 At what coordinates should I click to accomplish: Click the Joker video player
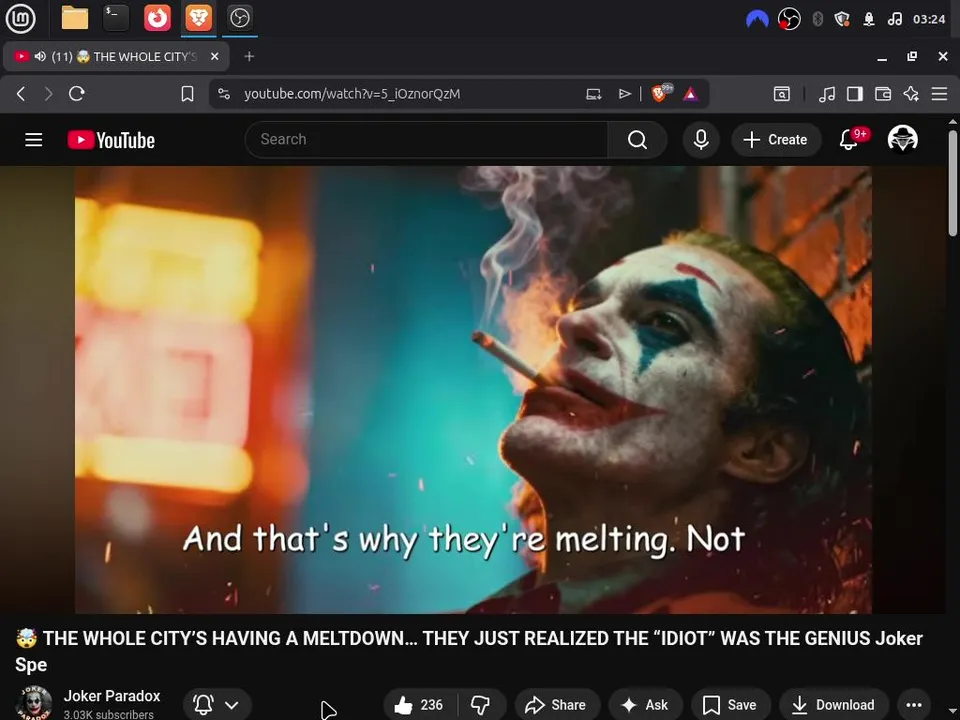point(473,390)
